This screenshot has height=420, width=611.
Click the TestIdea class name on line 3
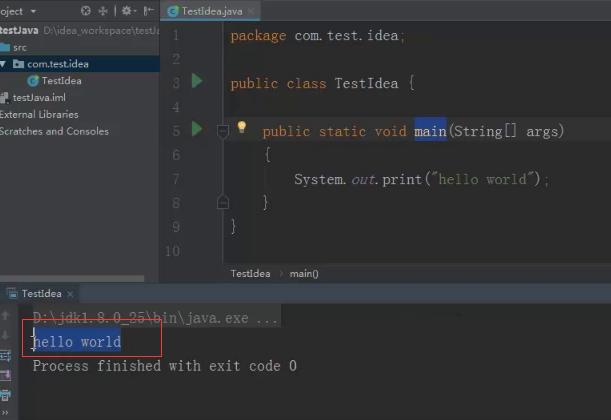pos(366,83)
